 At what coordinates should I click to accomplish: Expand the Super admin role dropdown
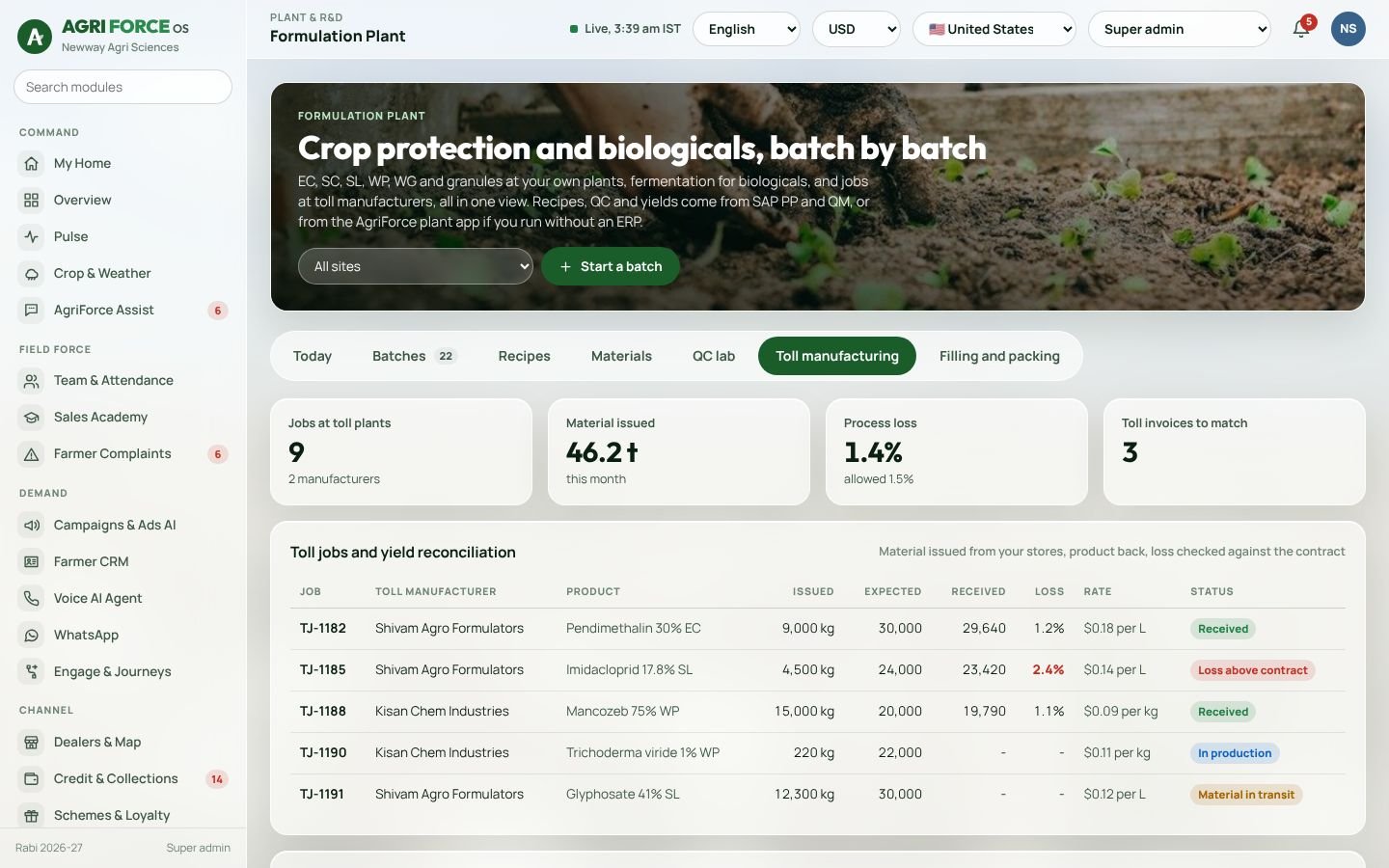[1180, 29]
